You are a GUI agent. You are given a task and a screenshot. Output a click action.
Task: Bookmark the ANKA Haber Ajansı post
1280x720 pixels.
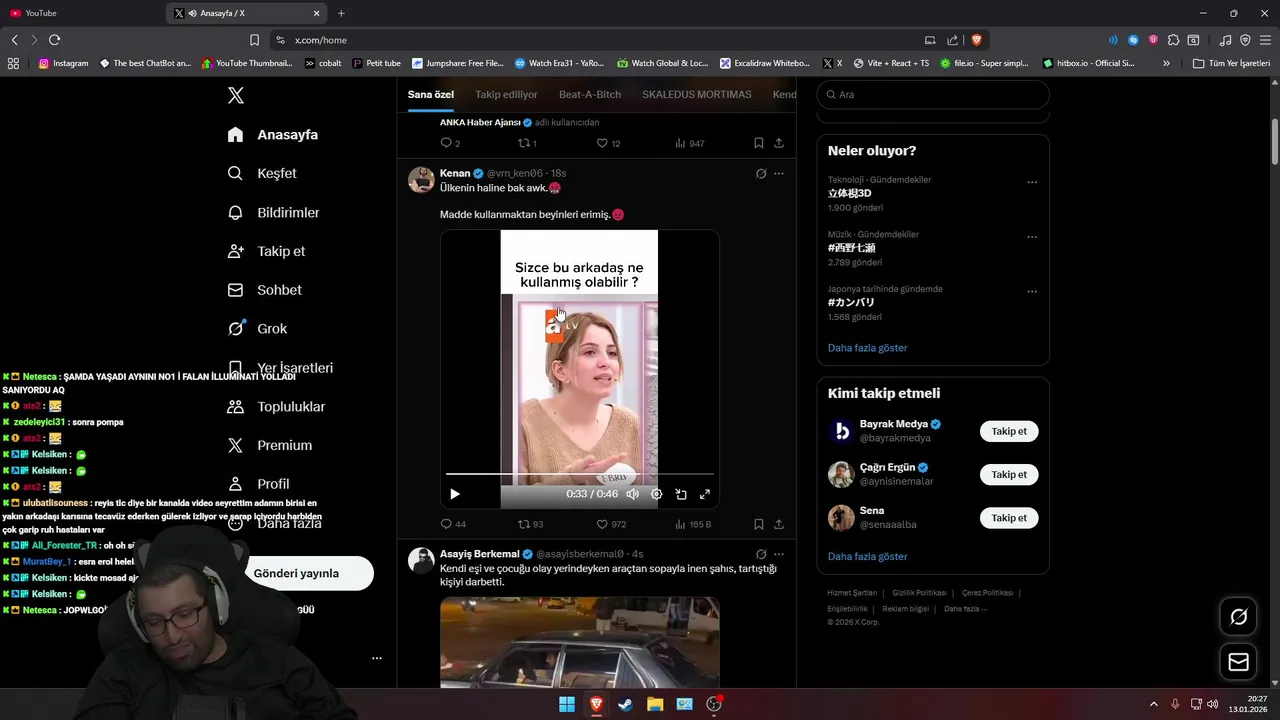(x=759, y=143)
